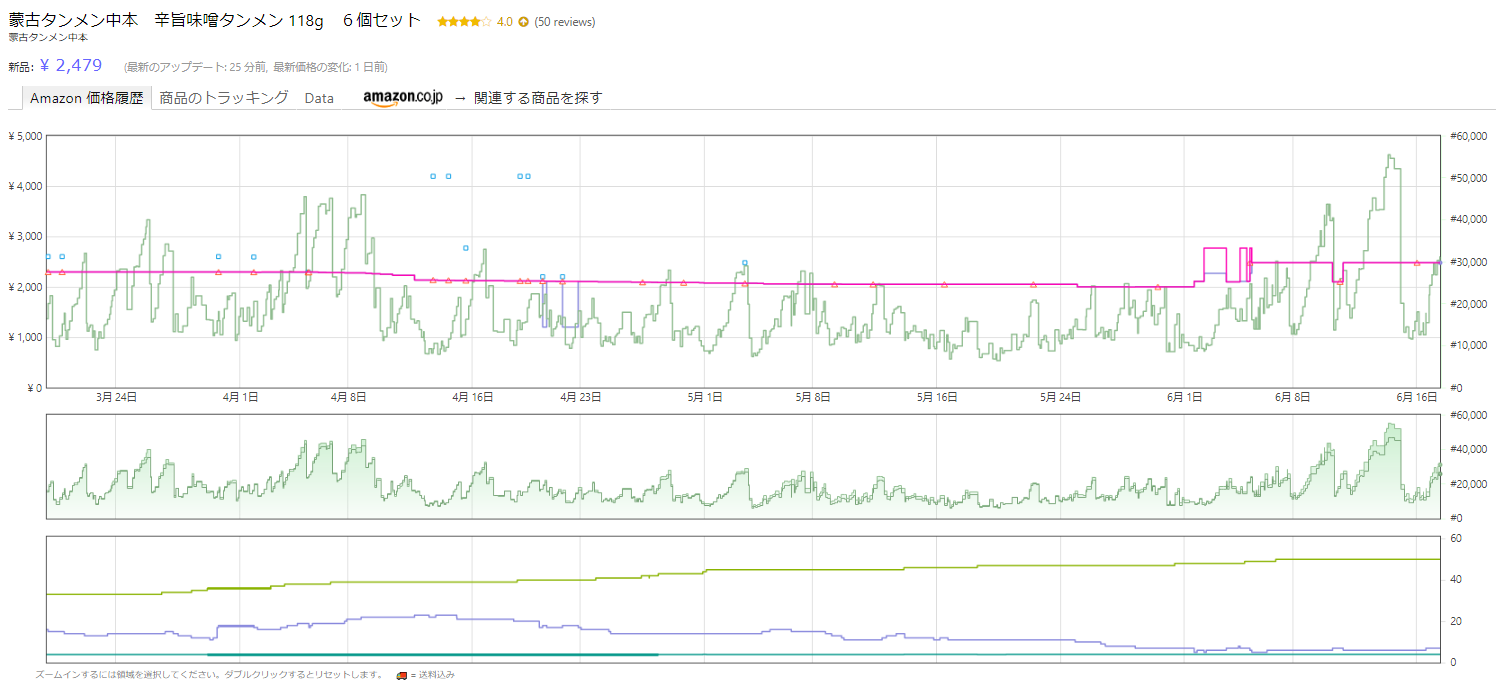The width and height of the screenshot is (1496, 680).
Task: Click the thick teal line segment in bottom chart
Action: [x=432, y=655]
